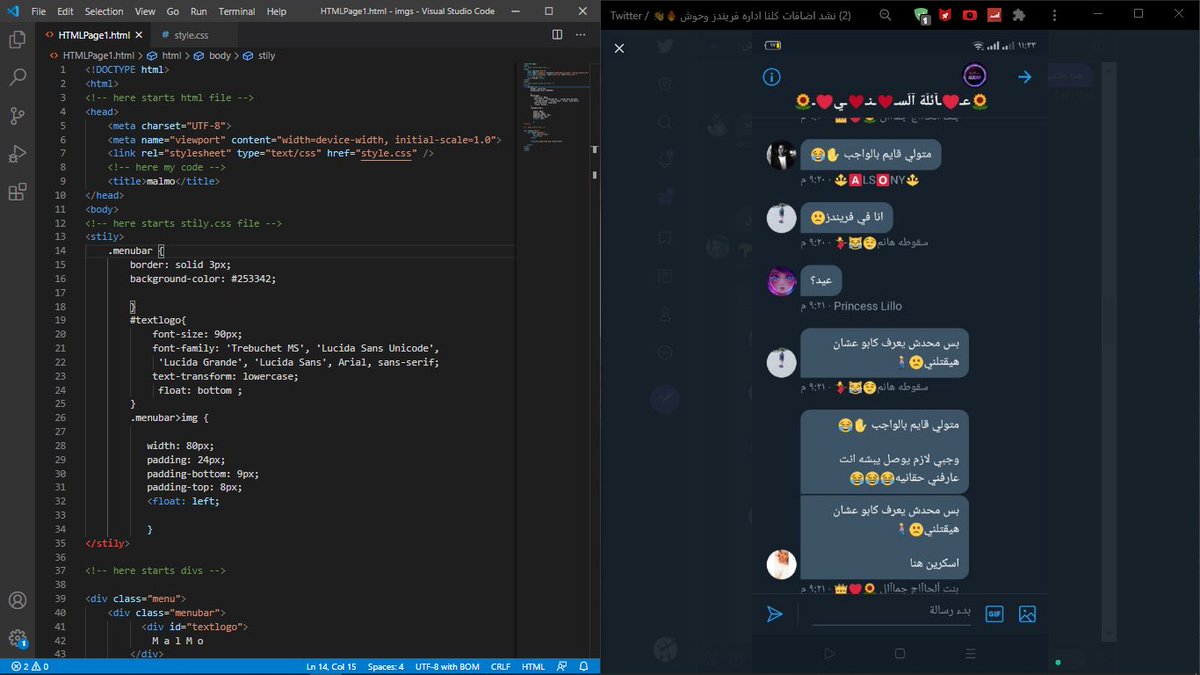Open the browser extensions puzzle icon
This screenshot has height=675, width=1200.
1019,15
